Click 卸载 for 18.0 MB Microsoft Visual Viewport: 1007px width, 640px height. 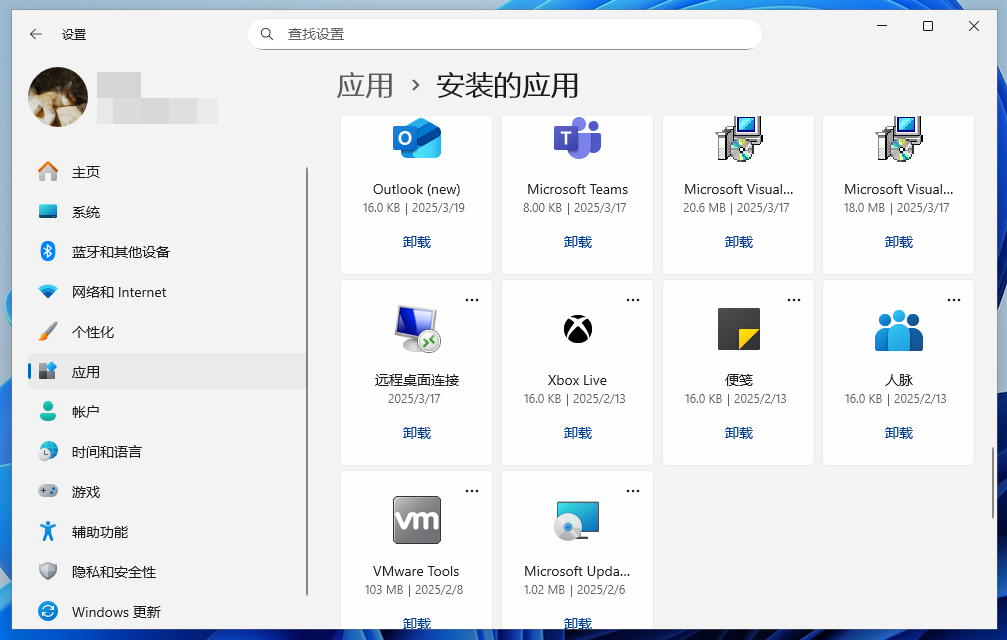[898, 242]
